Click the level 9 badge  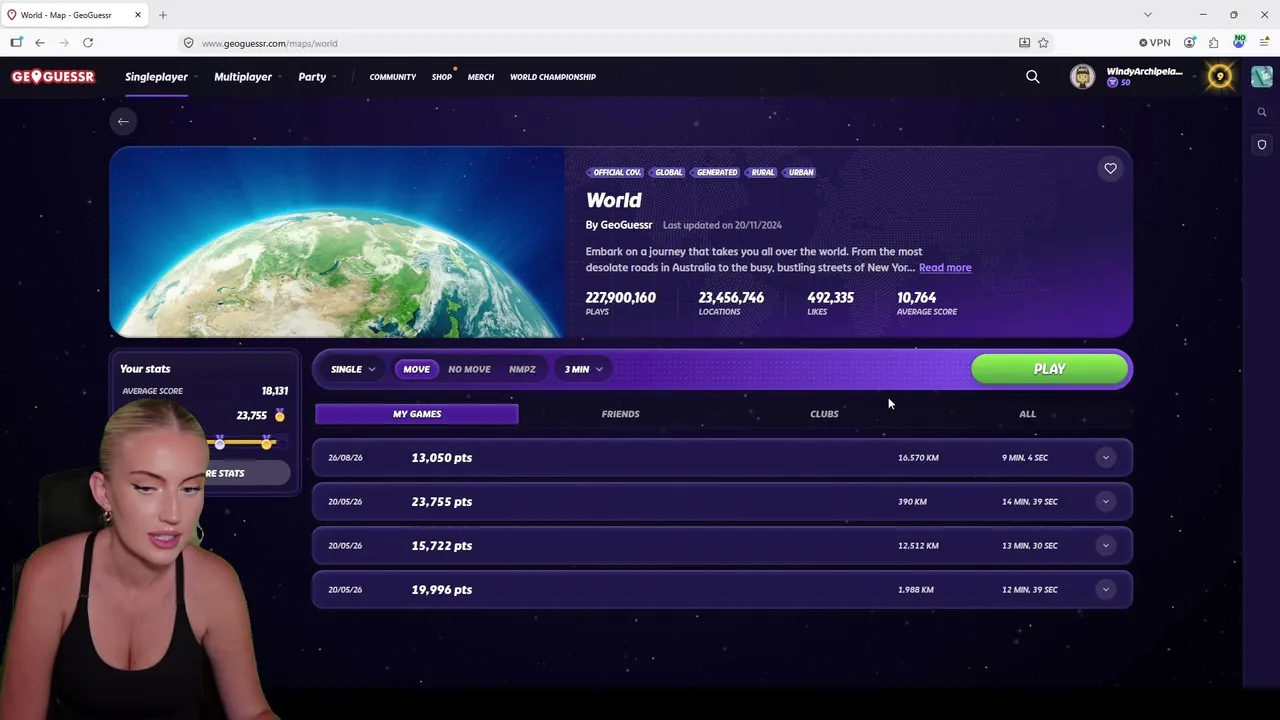pos(1219,77)
